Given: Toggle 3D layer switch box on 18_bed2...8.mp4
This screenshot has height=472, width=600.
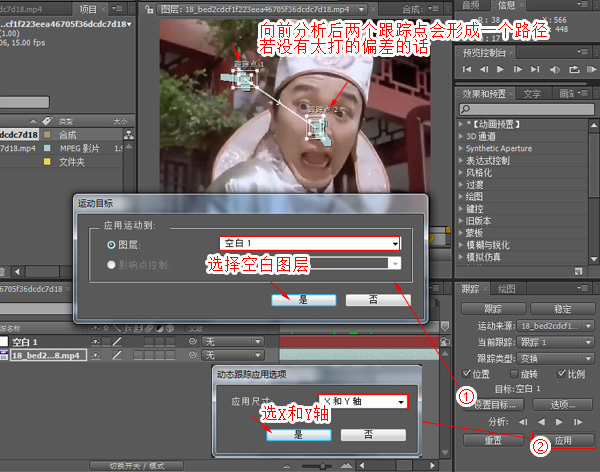Looking at the screenshot, I should coord(170,355).
